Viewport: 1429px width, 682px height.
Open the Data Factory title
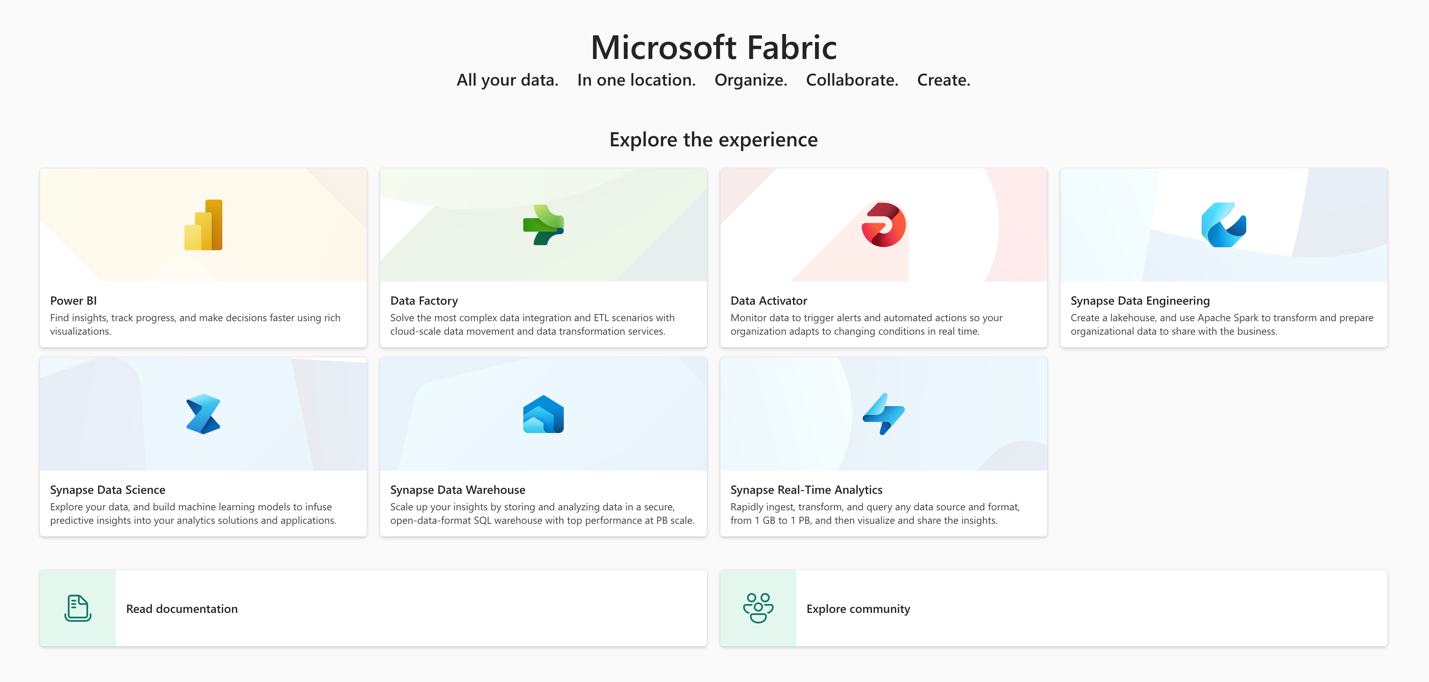(x=424, y=300)
